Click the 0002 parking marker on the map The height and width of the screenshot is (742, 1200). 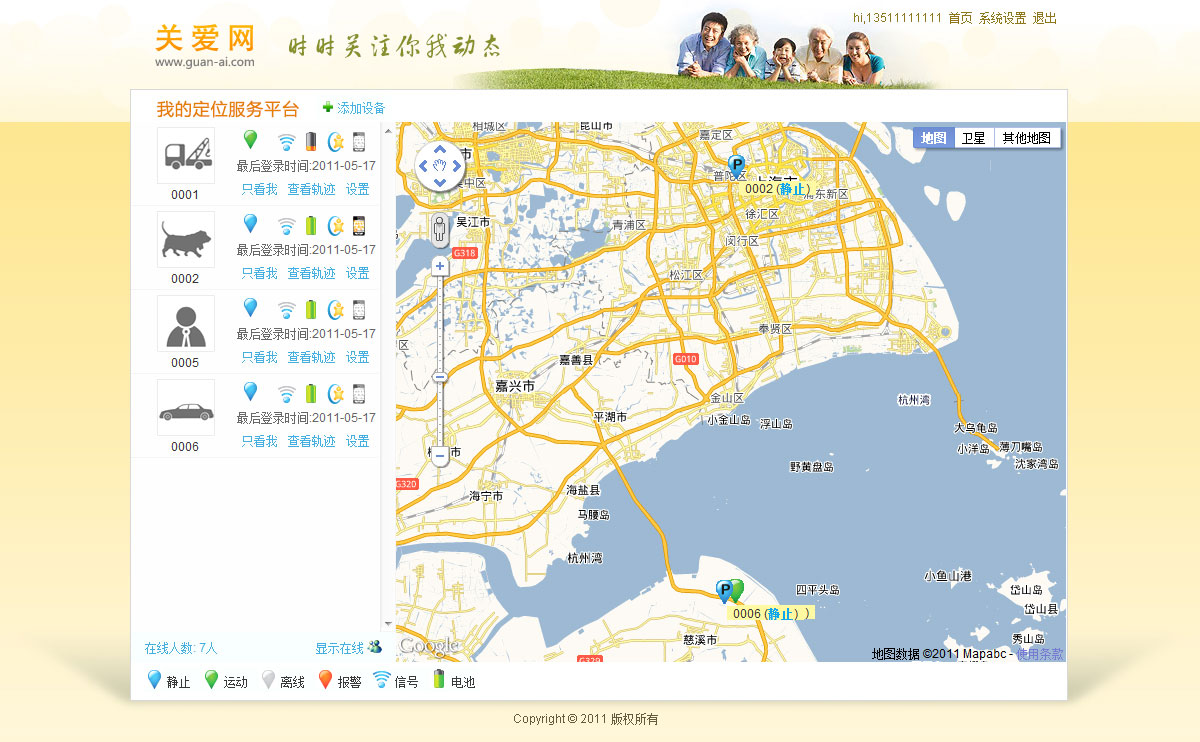point(737,166)
